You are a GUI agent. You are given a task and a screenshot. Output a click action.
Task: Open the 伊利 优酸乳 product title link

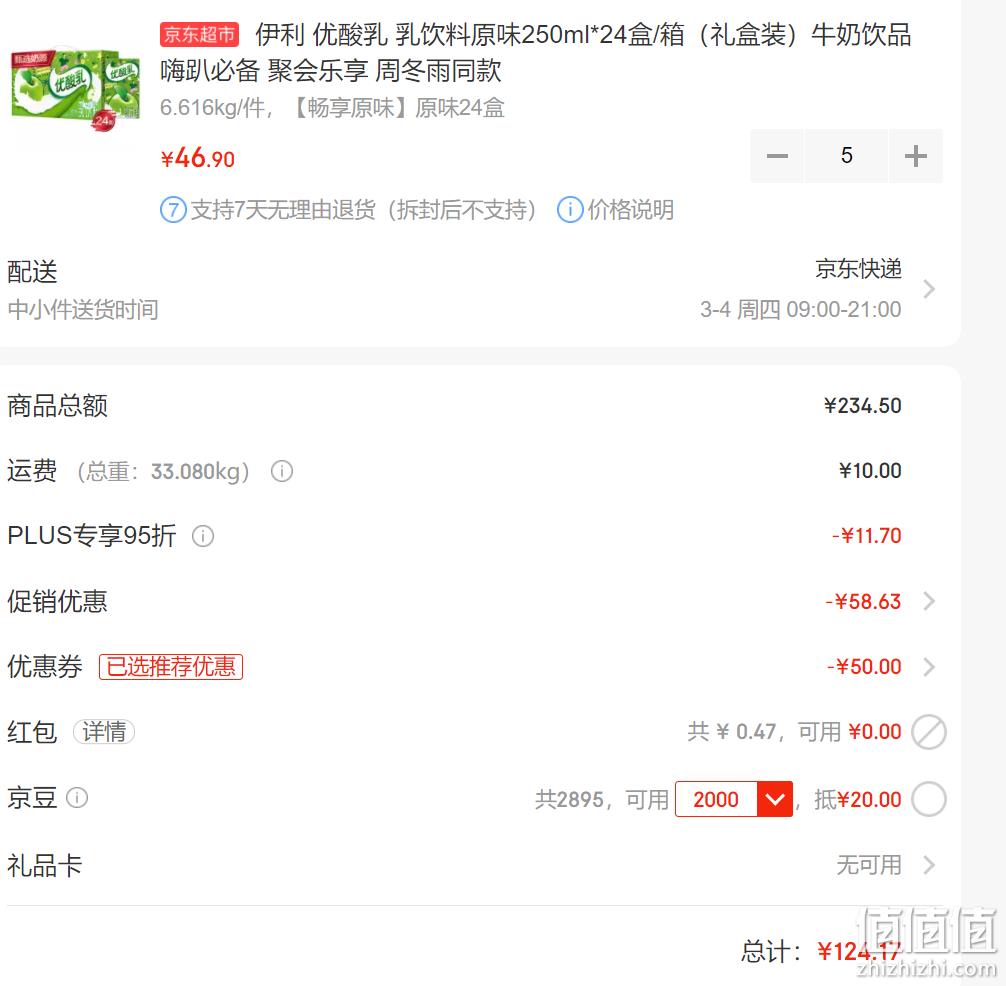[536, 53]
